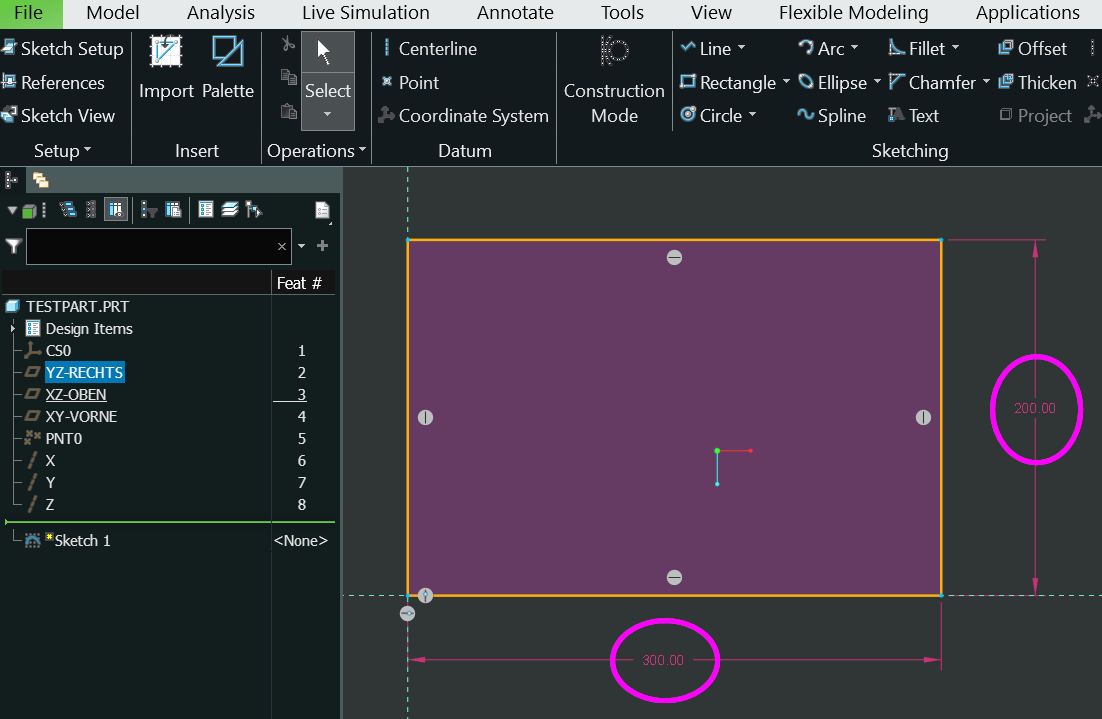Image resolution: width=1102 pixels, height=719 pixels.
Task: Expand the Rectangle dropdown arrow
Action: [786, 83]
